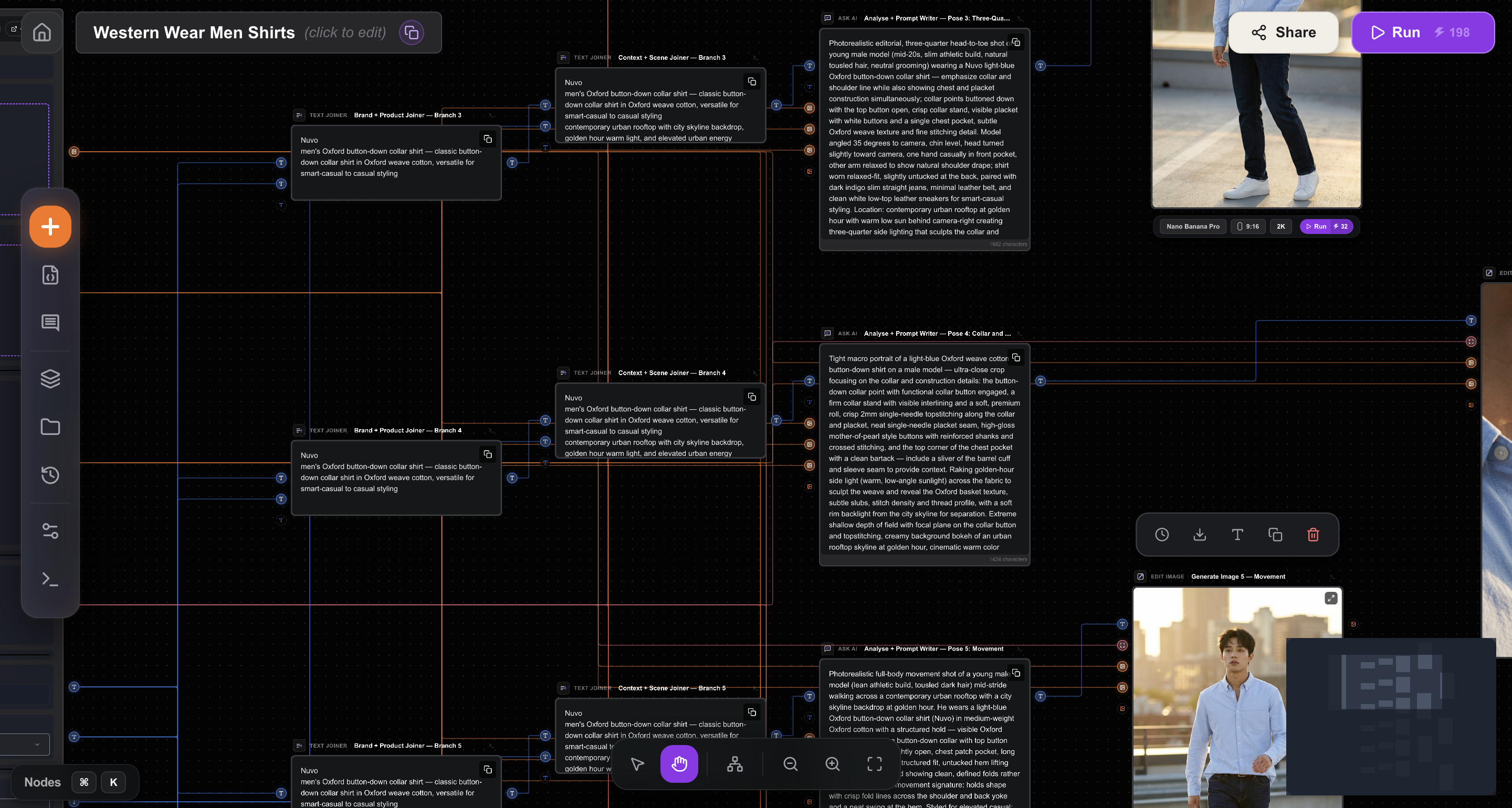Open the external link icon at top left
Screen dimensions: 1512x808
coord(14,29)
